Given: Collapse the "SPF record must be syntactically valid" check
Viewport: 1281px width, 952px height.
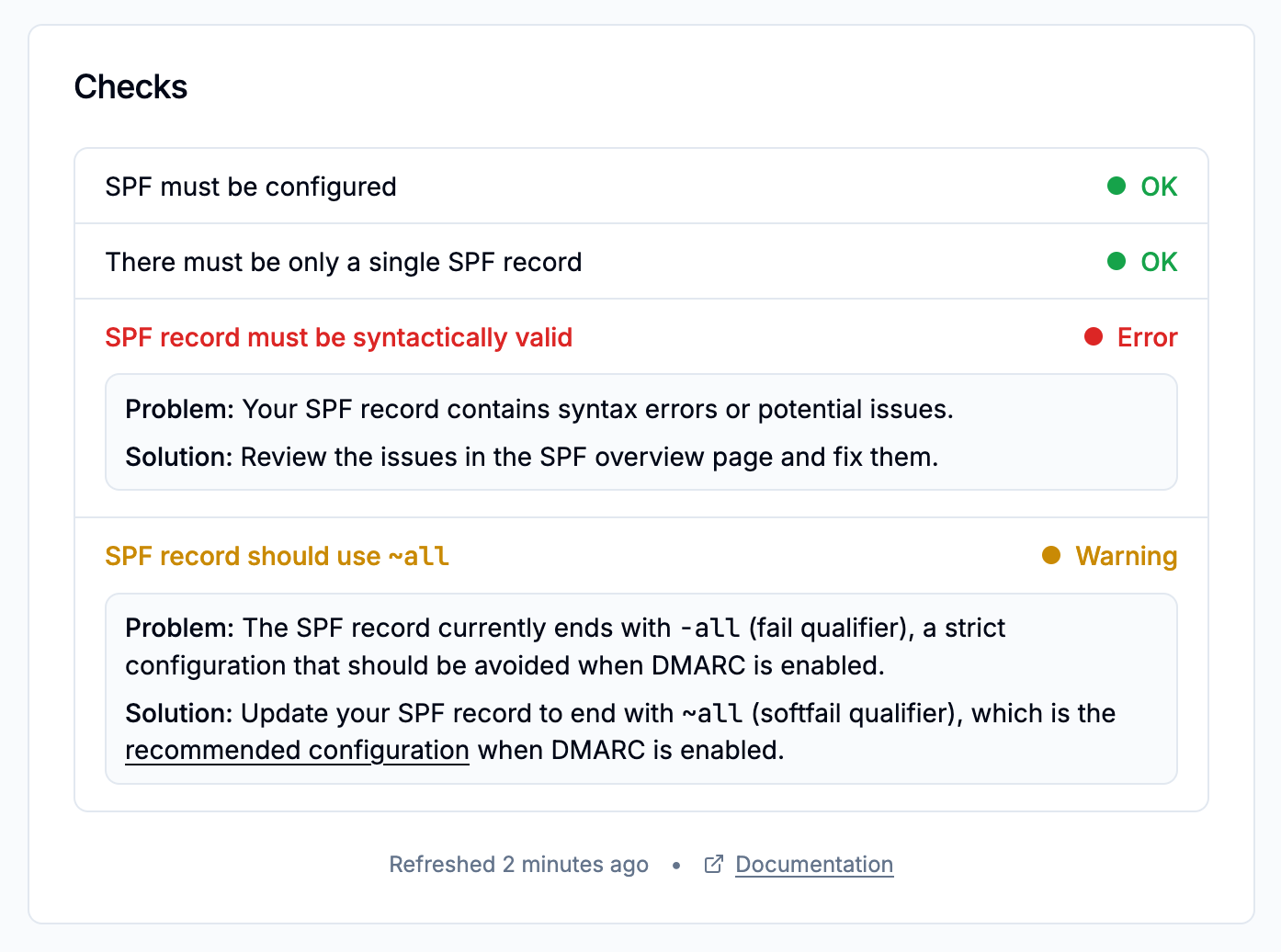Looking at the screenshot, I should pyautogui.click(x=338, y=337).
